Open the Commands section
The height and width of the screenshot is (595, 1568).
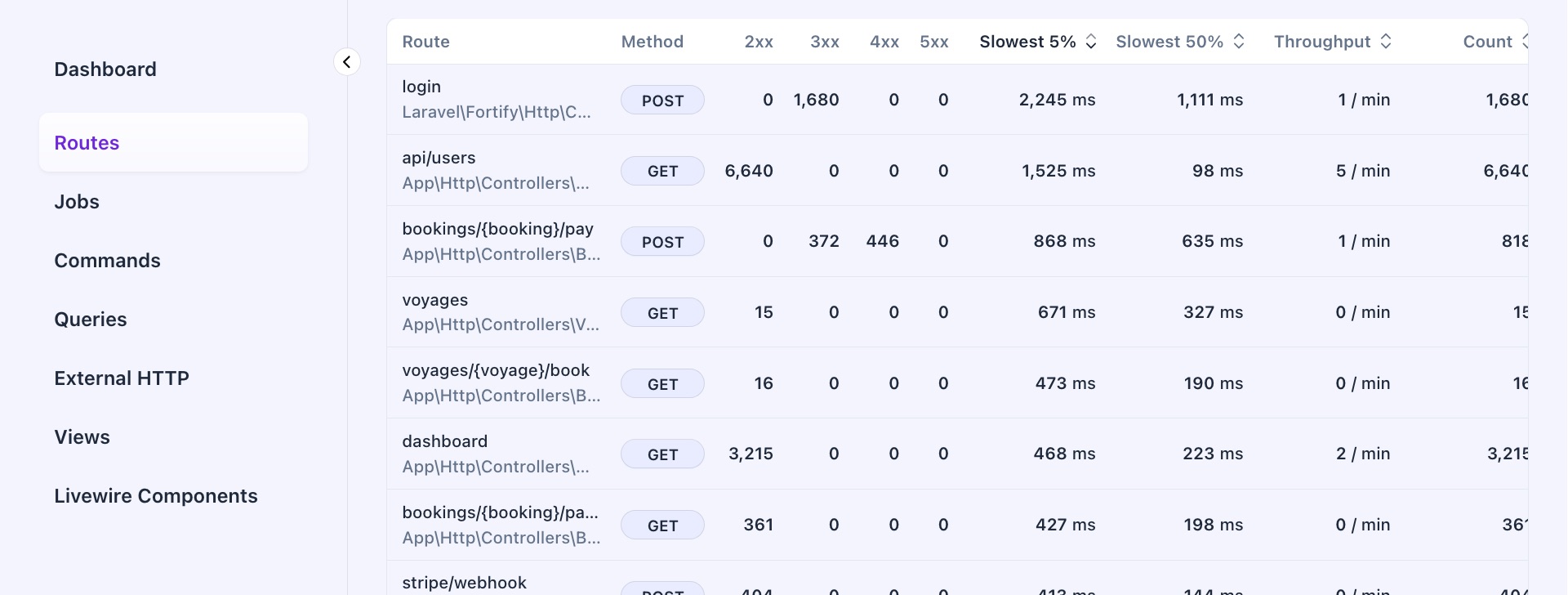click(x=107, y=261)
